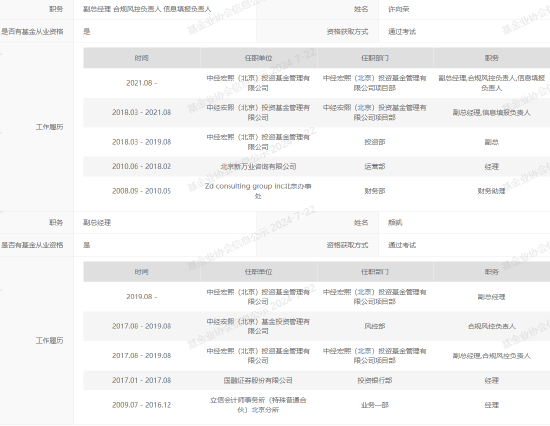Click the '立信会计师事务所' employer cell
The width and height of the screenshot is (550, 426).
(258, 405)
